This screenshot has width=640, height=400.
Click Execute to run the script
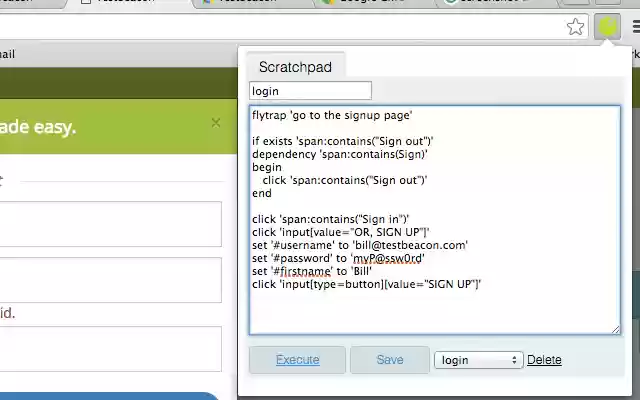298,360
